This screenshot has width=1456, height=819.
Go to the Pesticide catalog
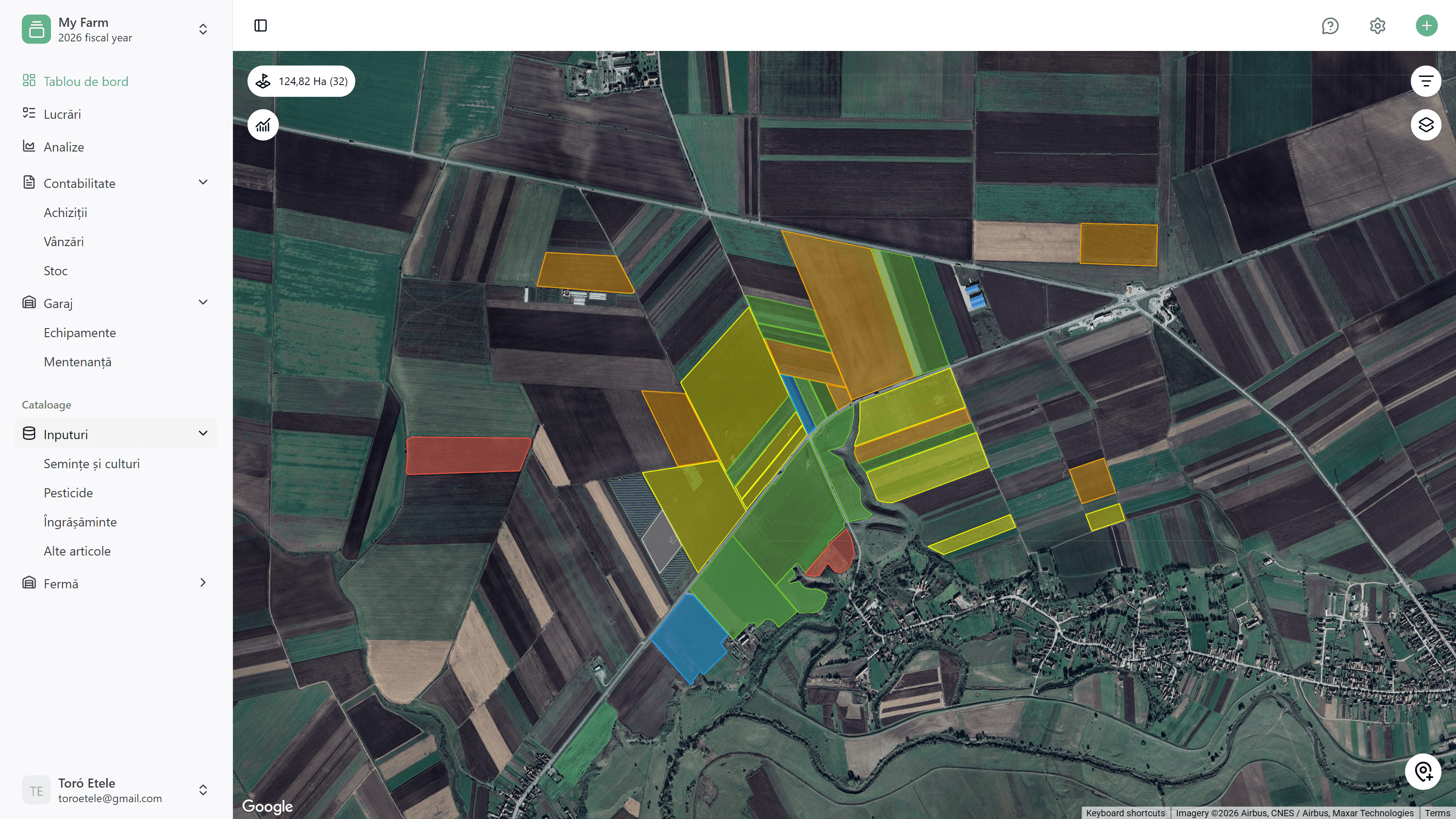pyautogui.click(x=68, y=492)
